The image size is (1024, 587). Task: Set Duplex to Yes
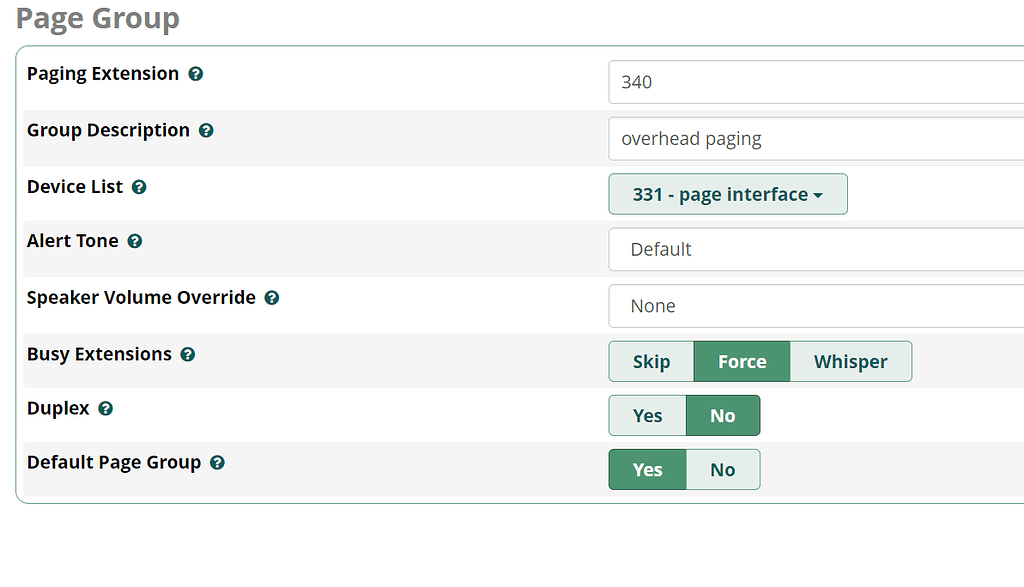(x=647, y=415)
